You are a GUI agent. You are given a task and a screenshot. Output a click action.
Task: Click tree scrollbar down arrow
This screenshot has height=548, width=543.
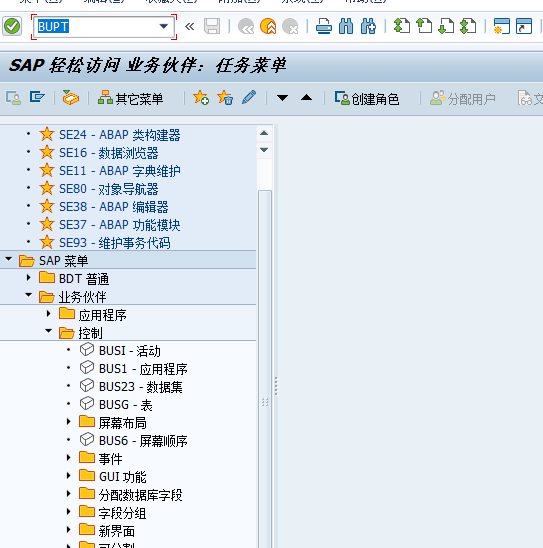click(264, 150)
